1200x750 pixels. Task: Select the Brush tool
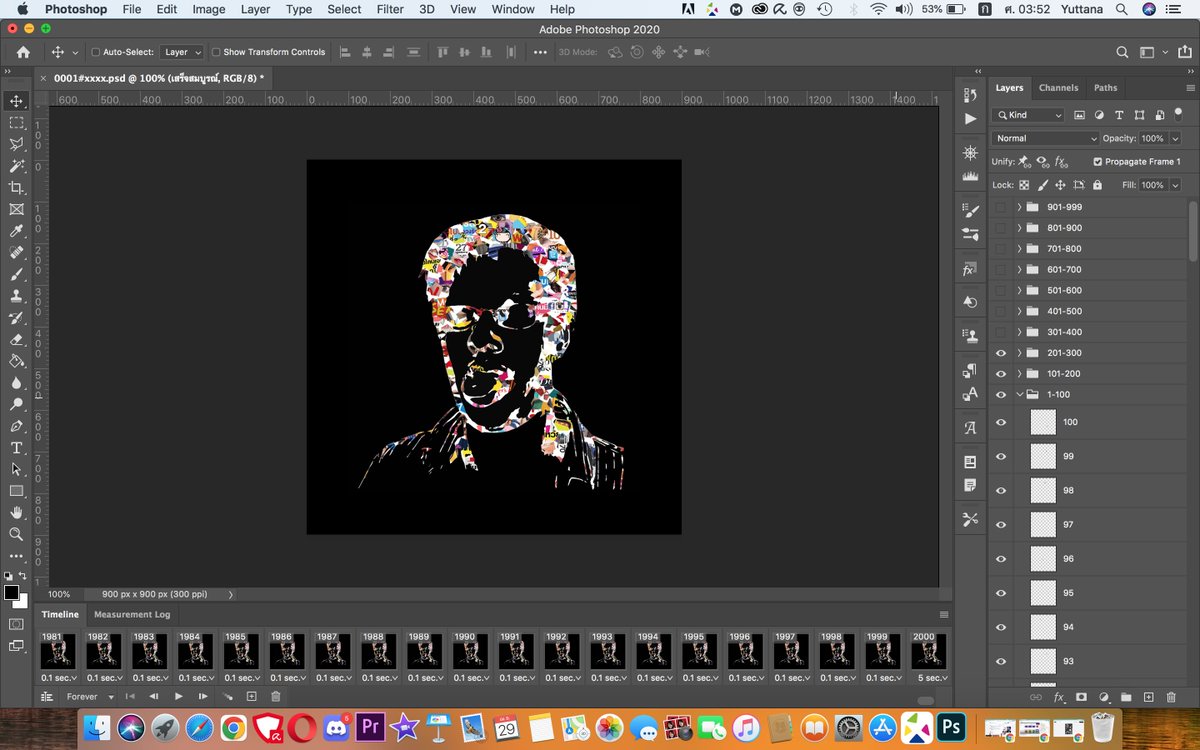[x=16, y=274]
